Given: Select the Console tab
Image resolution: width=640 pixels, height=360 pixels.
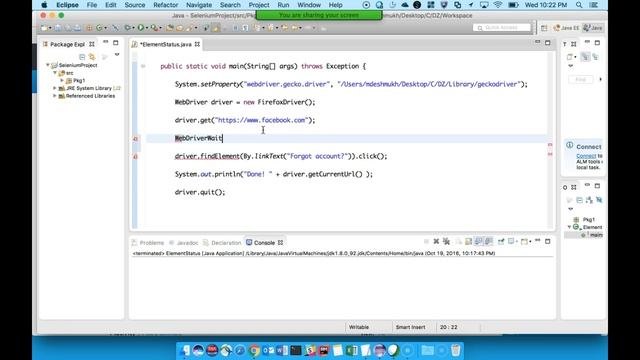Looking at the screenshot, I should click(x=264, y=242).
